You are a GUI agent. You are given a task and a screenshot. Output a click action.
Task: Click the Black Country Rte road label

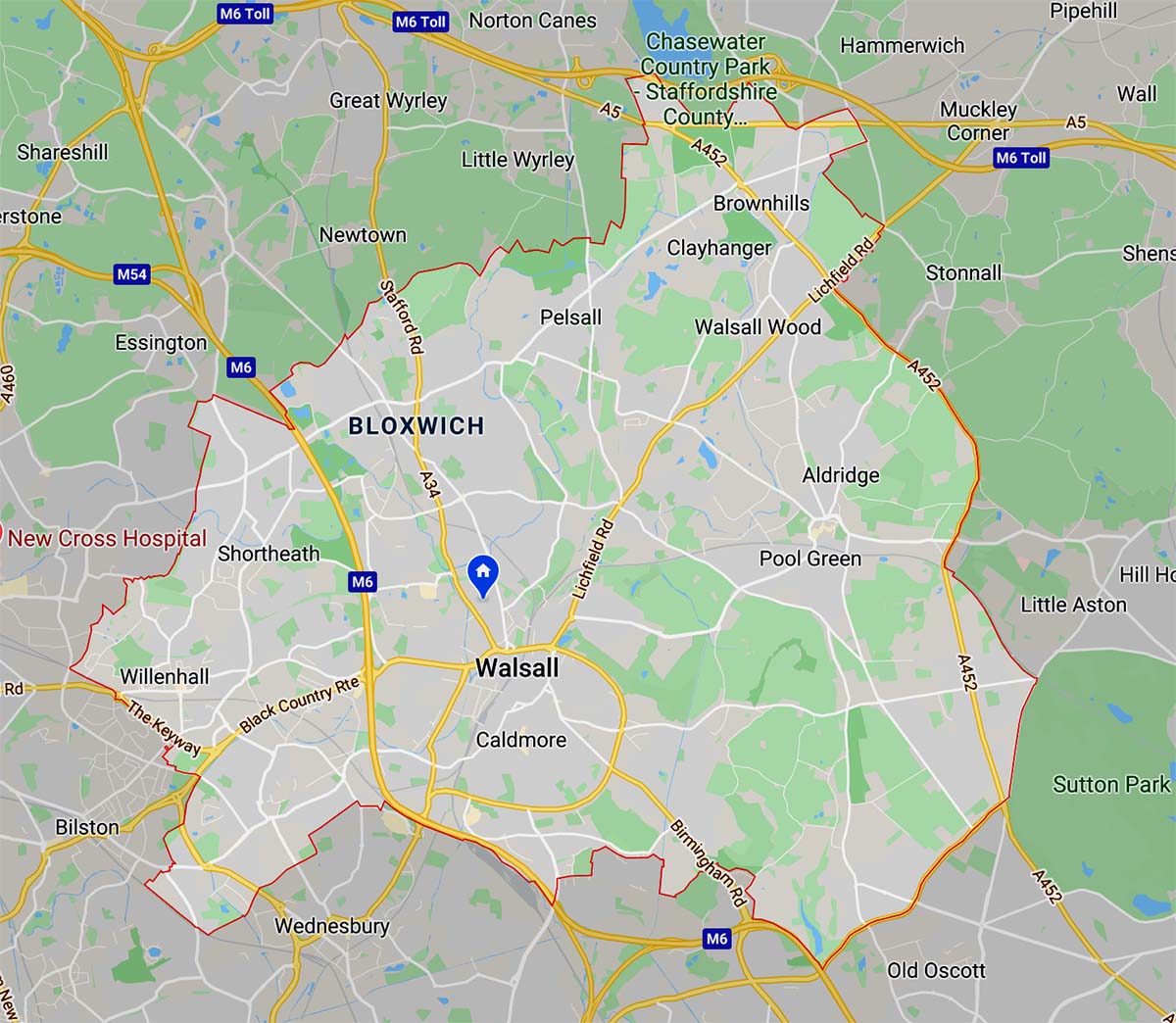click(300, 705)
